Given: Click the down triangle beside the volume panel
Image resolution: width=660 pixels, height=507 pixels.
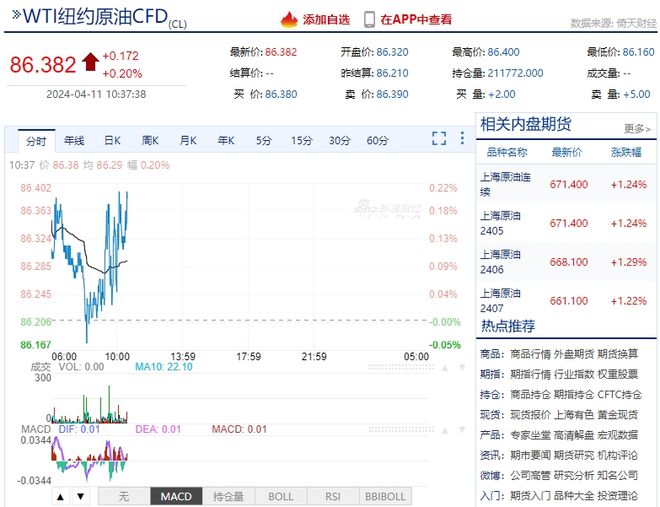Looking at the screenshot, I should point(462,367).
